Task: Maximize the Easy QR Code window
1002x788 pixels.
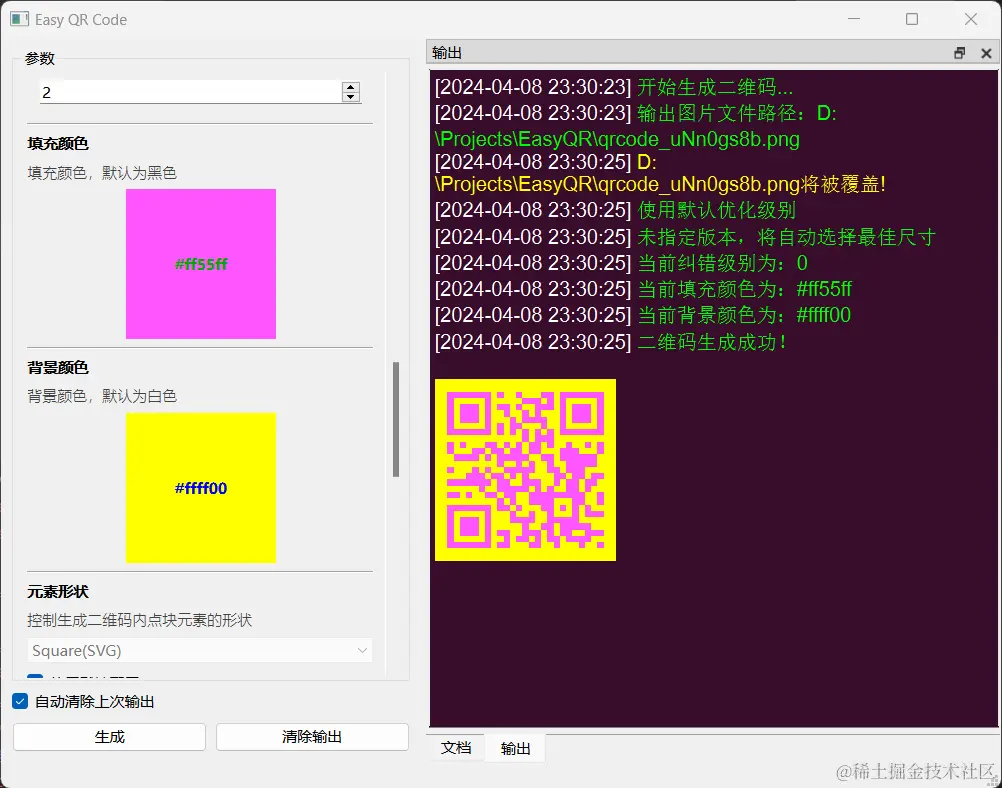Action: [912, 19]
